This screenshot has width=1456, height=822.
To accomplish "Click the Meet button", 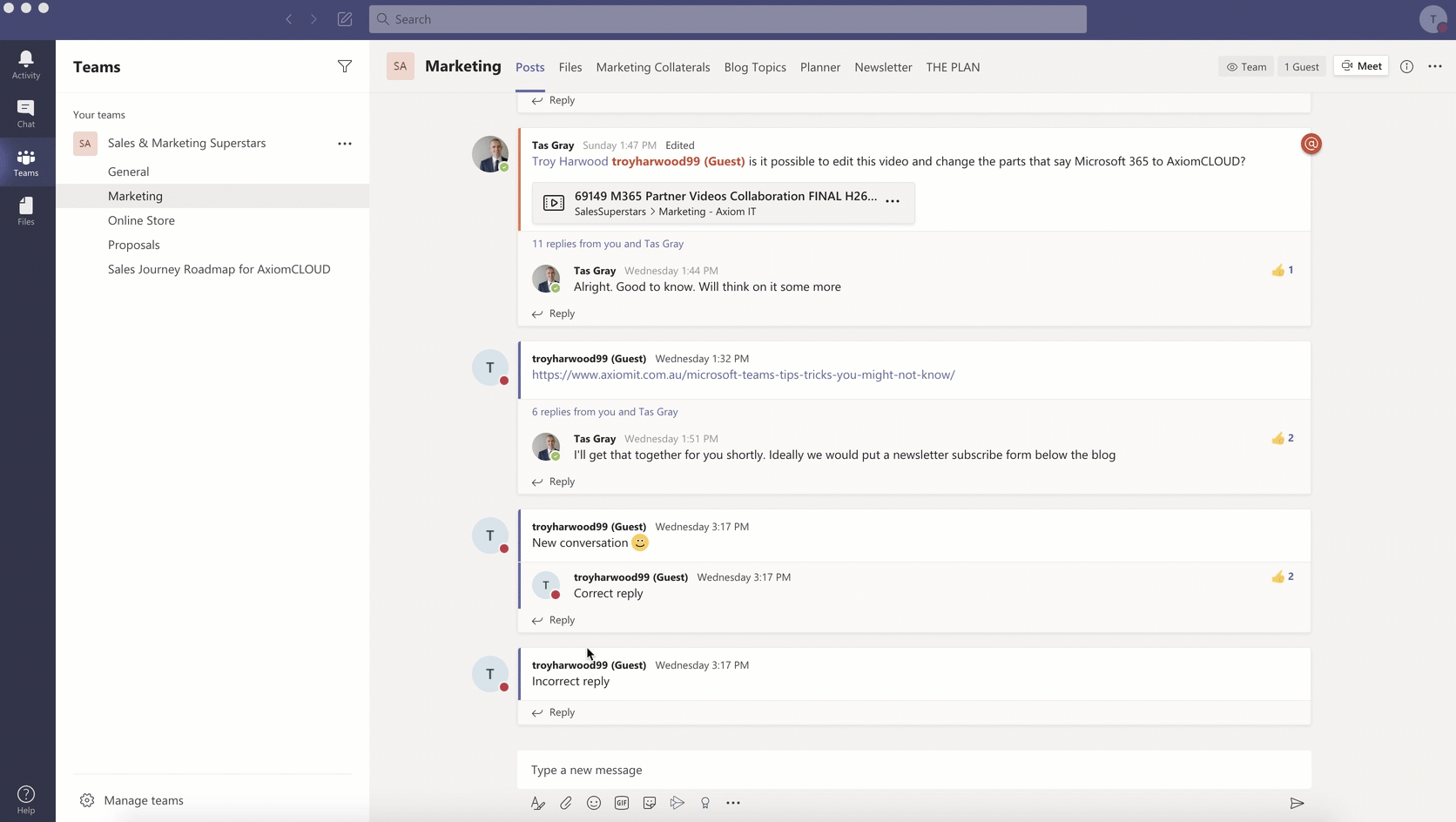I will coord(1361,65).
